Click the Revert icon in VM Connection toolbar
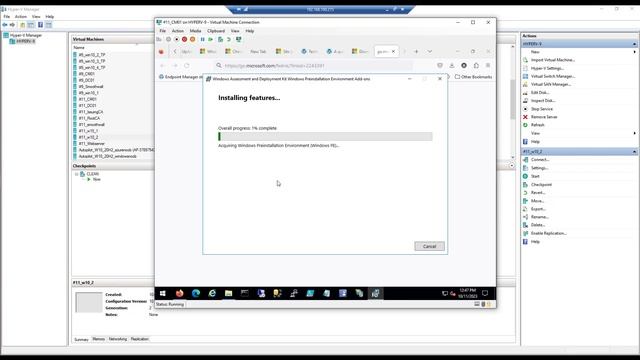Image resolution: width=640 pixels, height=360 pixels. click(229, 40)
